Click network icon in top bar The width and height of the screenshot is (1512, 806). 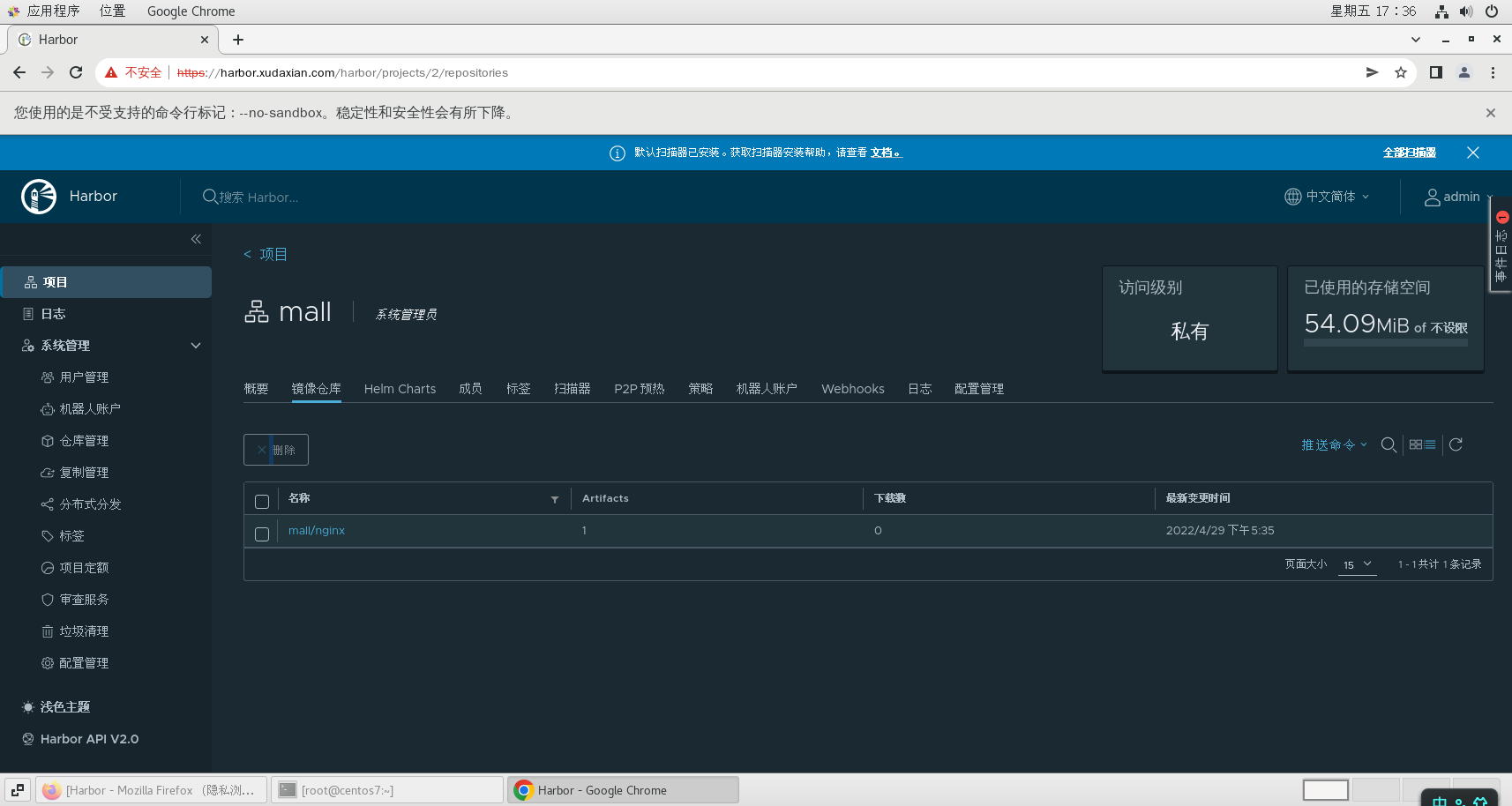[x=1441, y=11]
